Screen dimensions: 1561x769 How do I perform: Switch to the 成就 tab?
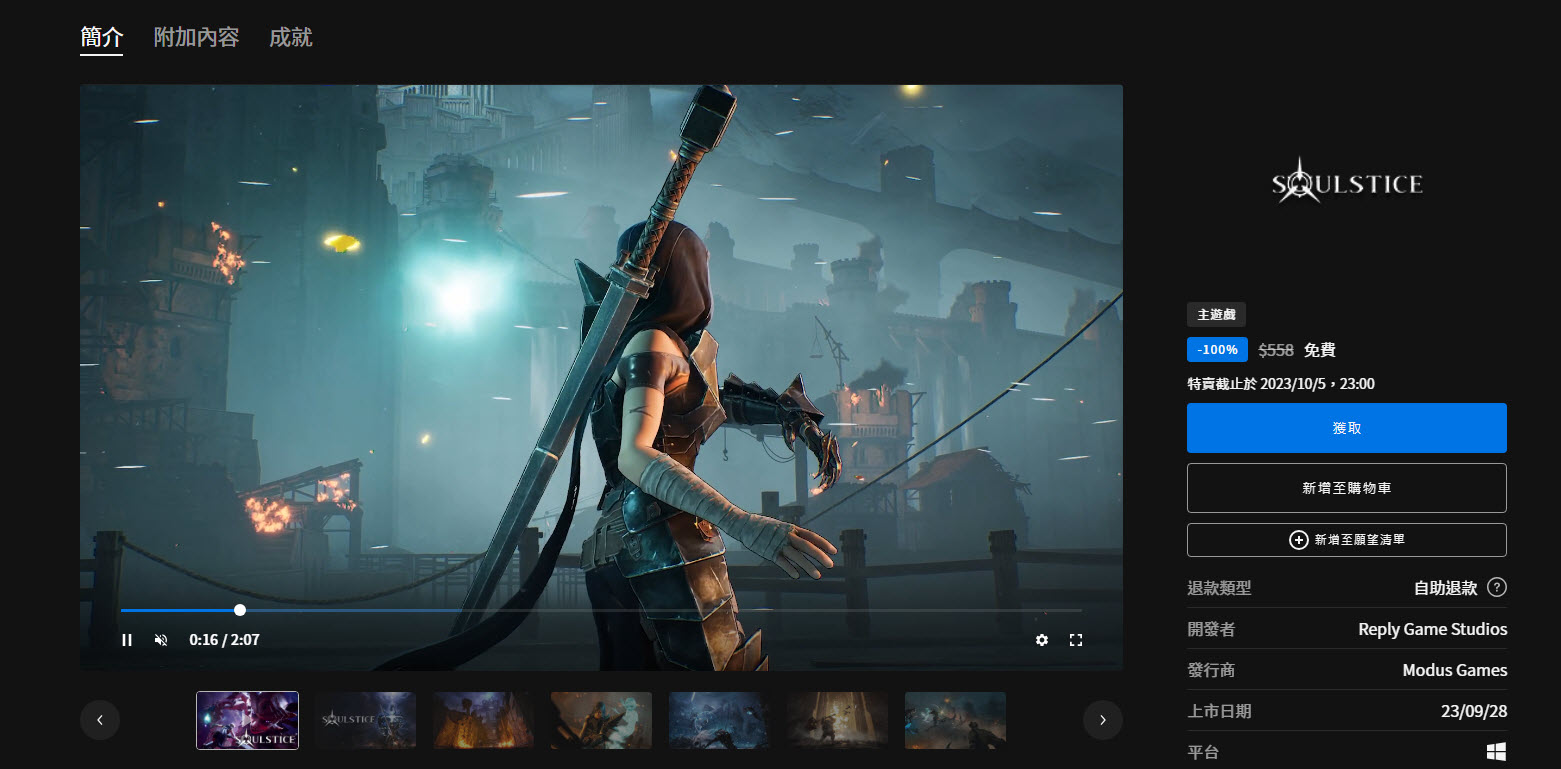coord(291,38)
